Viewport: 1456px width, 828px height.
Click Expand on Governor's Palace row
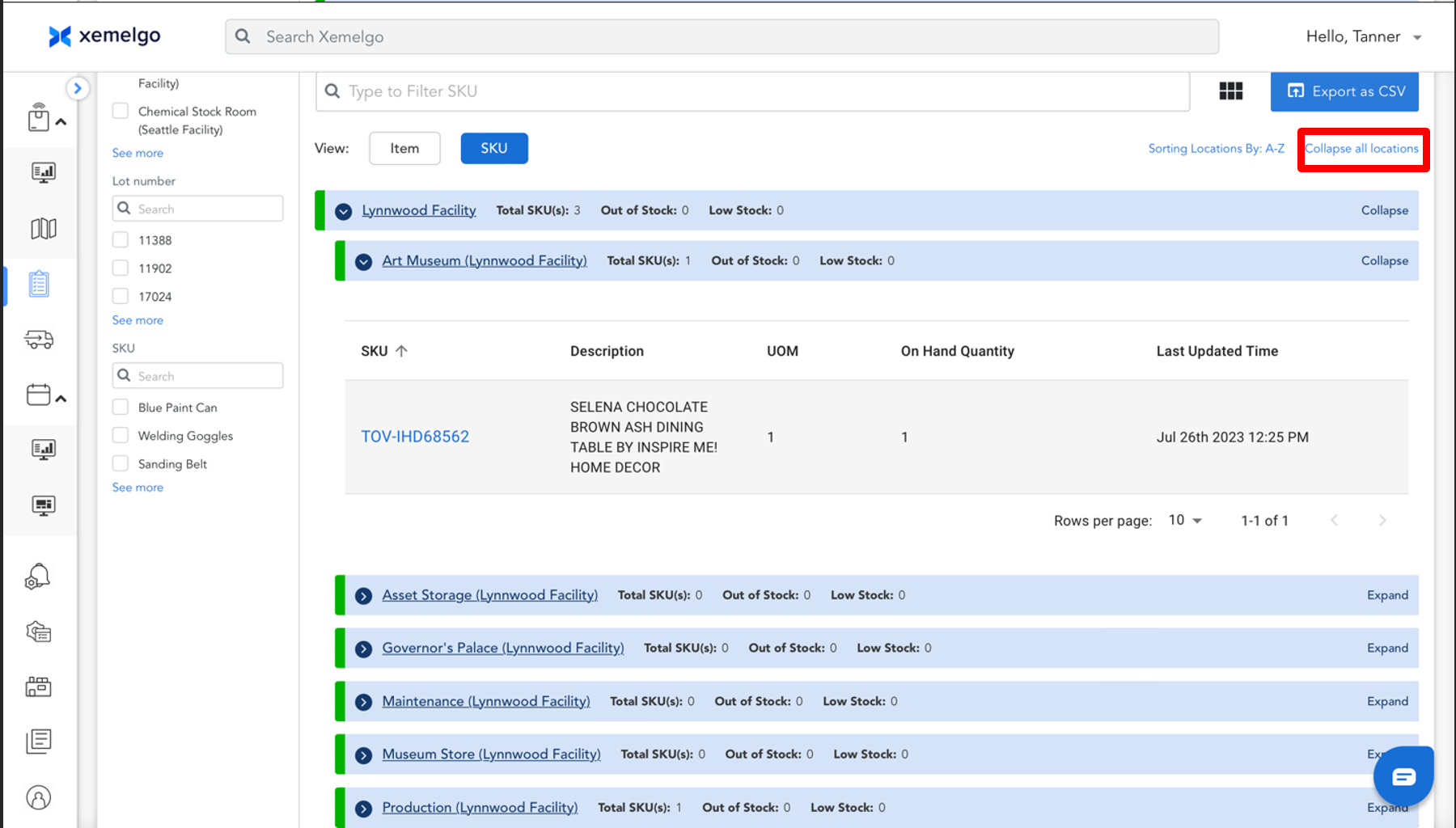pyautogui.click(x=1388, y=648)
